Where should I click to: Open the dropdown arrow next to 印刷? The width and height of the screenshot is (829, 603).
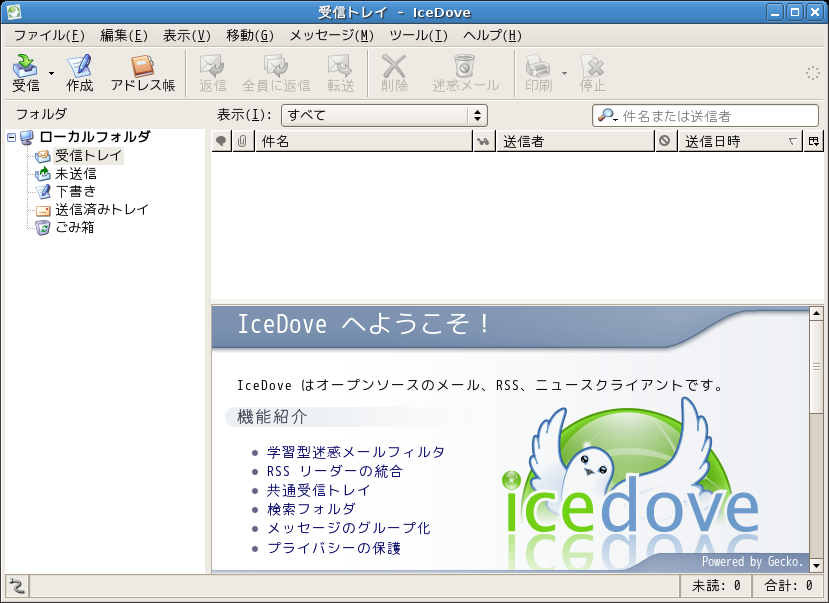click(564, 73)
